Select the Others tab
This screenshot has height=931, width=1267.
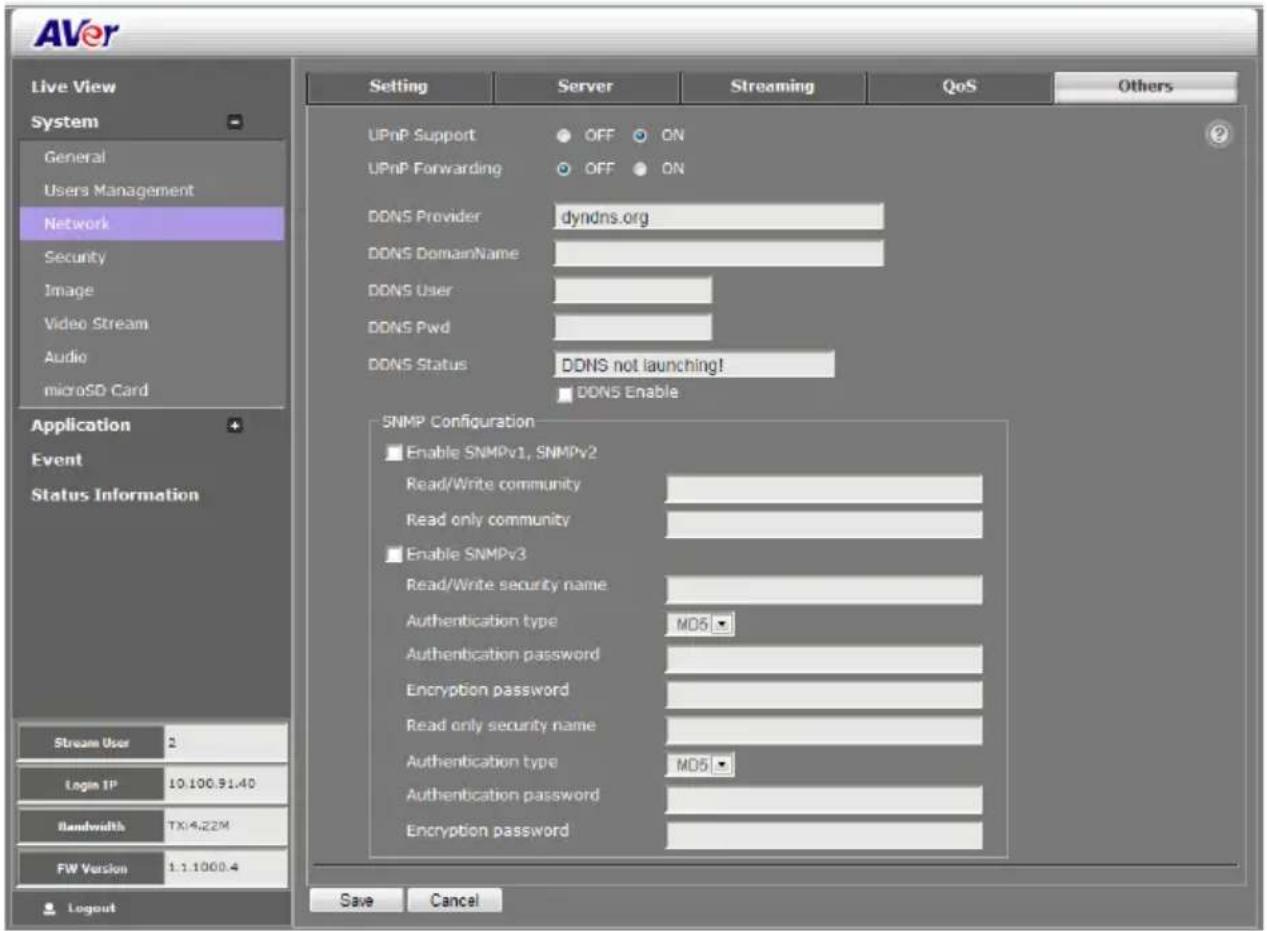coord(1145,87)
